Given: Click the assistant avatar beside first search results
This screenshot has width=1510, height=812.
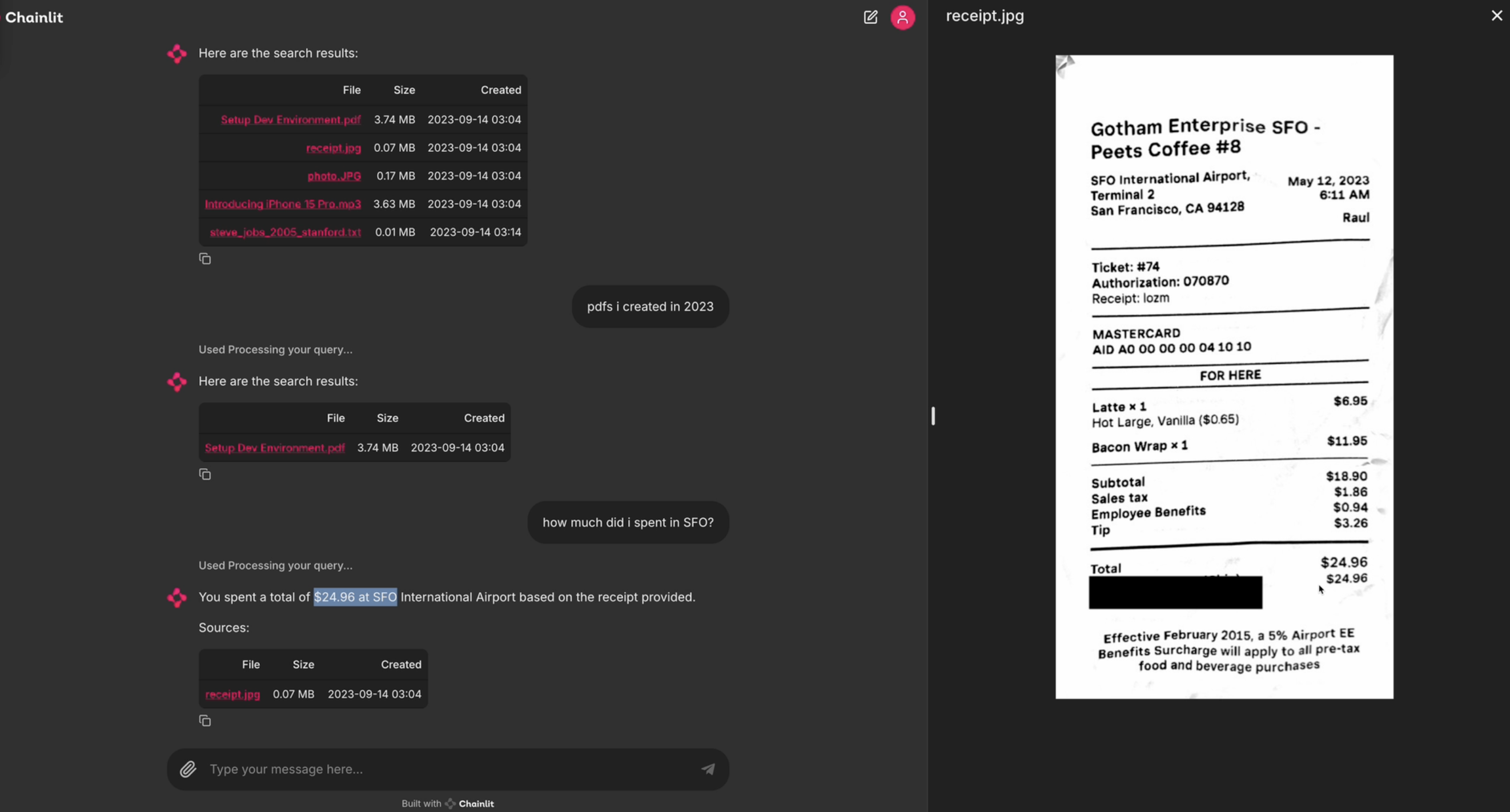Looking at the screenshot, I should click(x=176, y=54).
